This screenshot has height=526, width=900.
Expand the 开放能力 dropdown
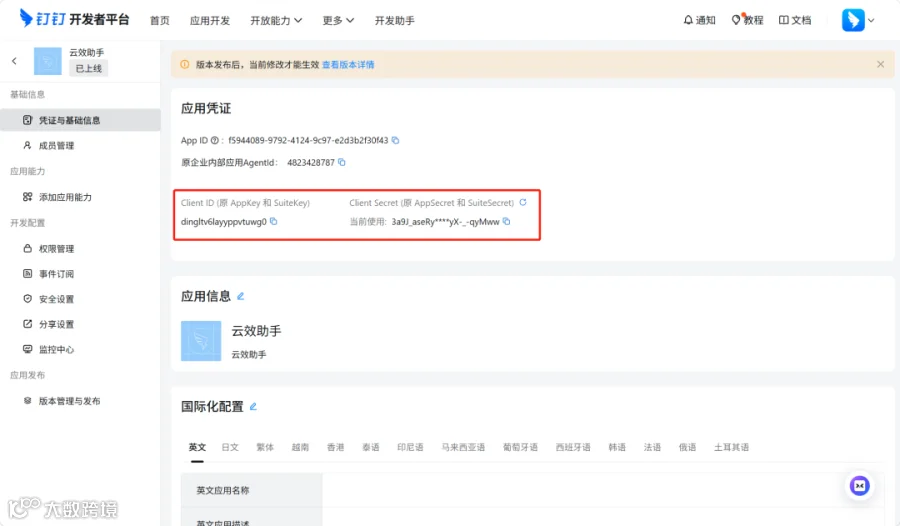coord(276,21)
